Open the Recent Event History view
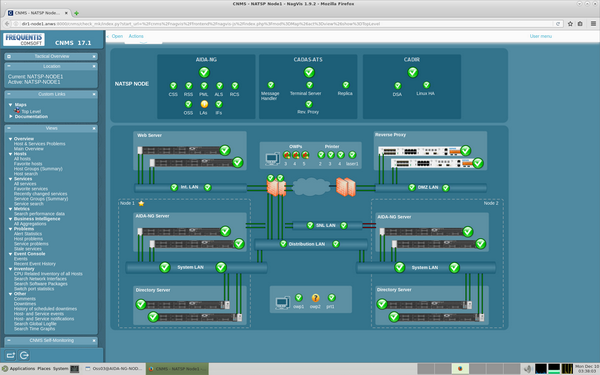This screenshot has height=375, width=600. (35, 264)
